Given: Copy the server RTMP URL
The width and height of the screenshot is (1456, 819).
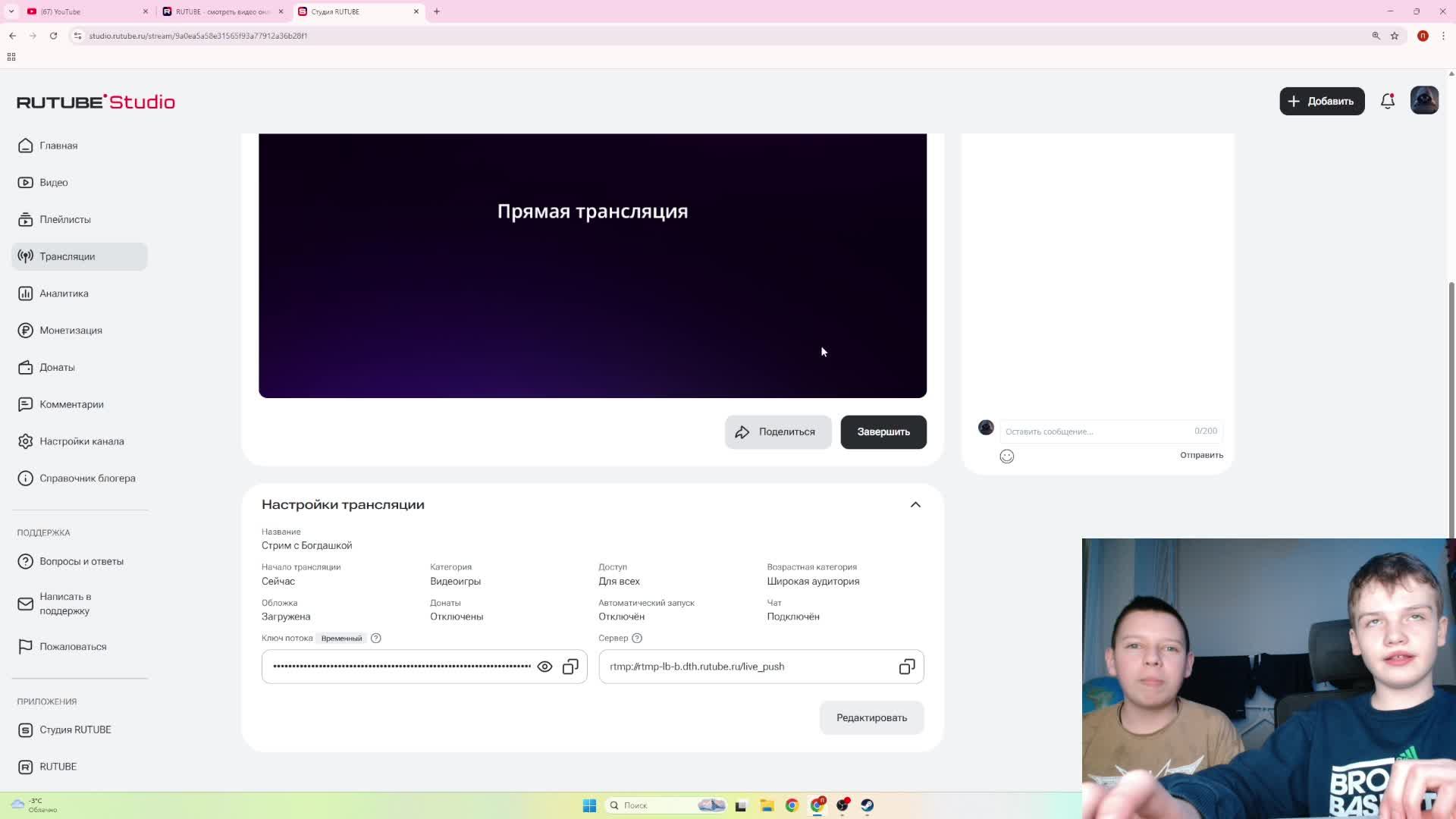Looking at the screenshot, I should click(x=907, y=667).
